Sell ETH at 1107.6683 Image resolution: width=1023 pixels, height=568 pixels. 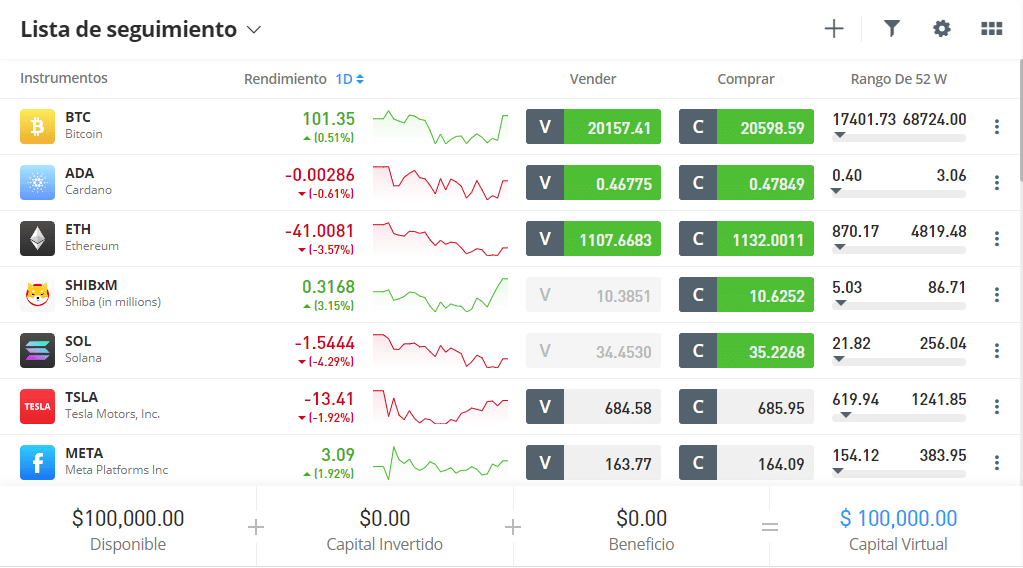[594, 239]
